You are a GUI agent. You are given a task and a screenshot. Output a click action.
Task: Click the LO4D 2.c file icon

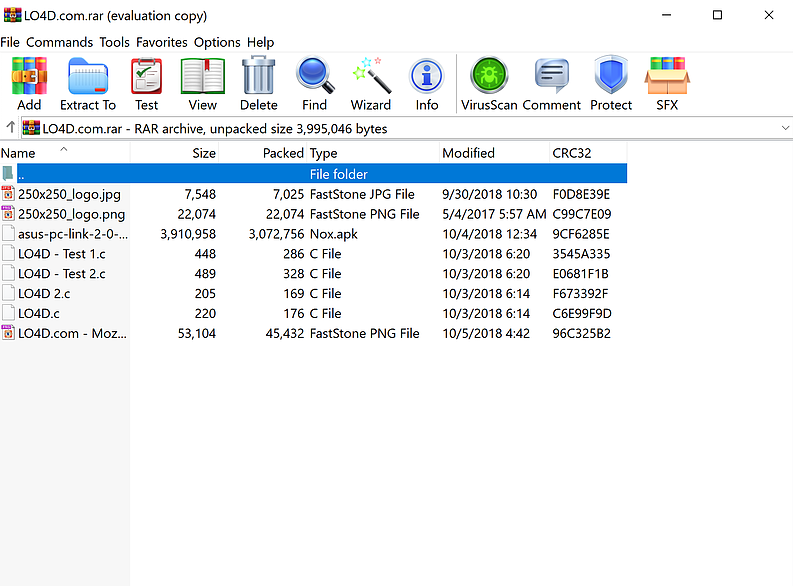[x=8, y=293]
